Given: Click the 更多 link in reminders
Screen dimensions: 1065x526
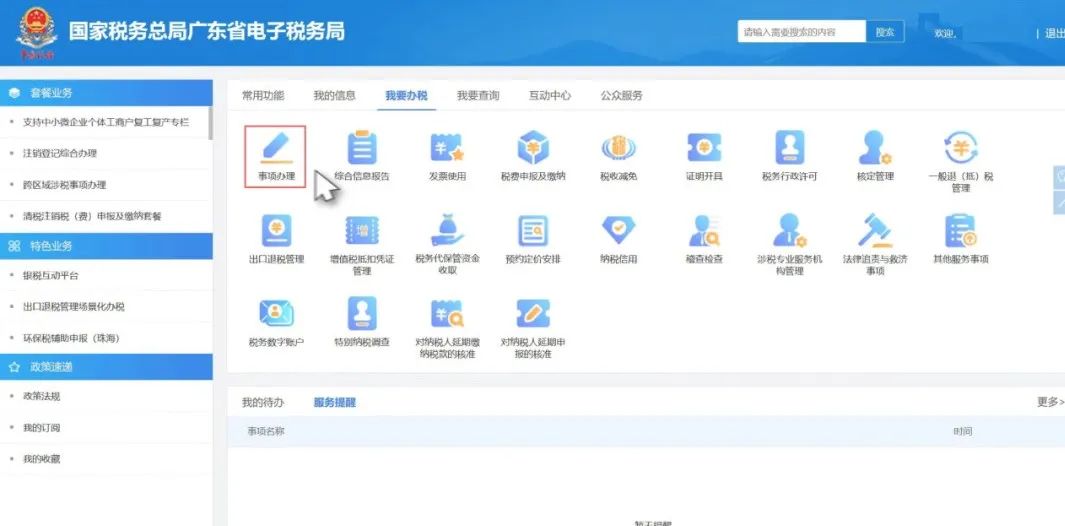Looking at the screenshot, I should [x=1050, y=402].
